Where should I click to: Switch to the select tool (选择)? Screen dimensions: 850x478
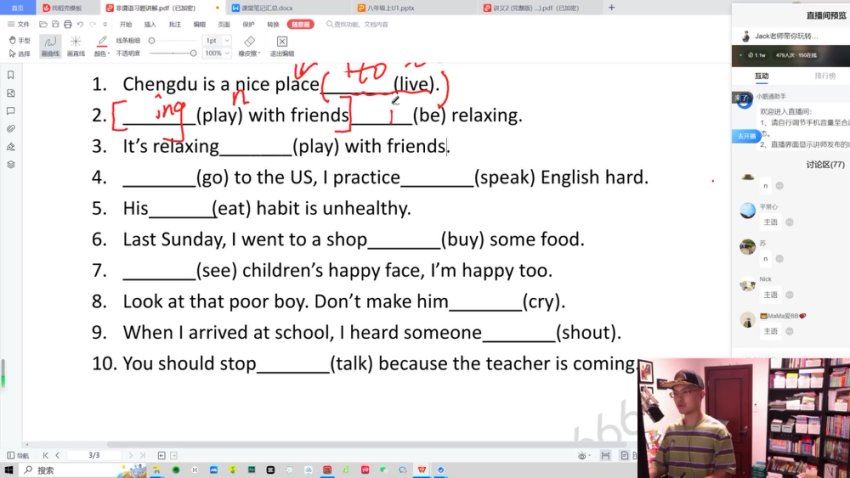pyautogui.click(x=19, y=53)
